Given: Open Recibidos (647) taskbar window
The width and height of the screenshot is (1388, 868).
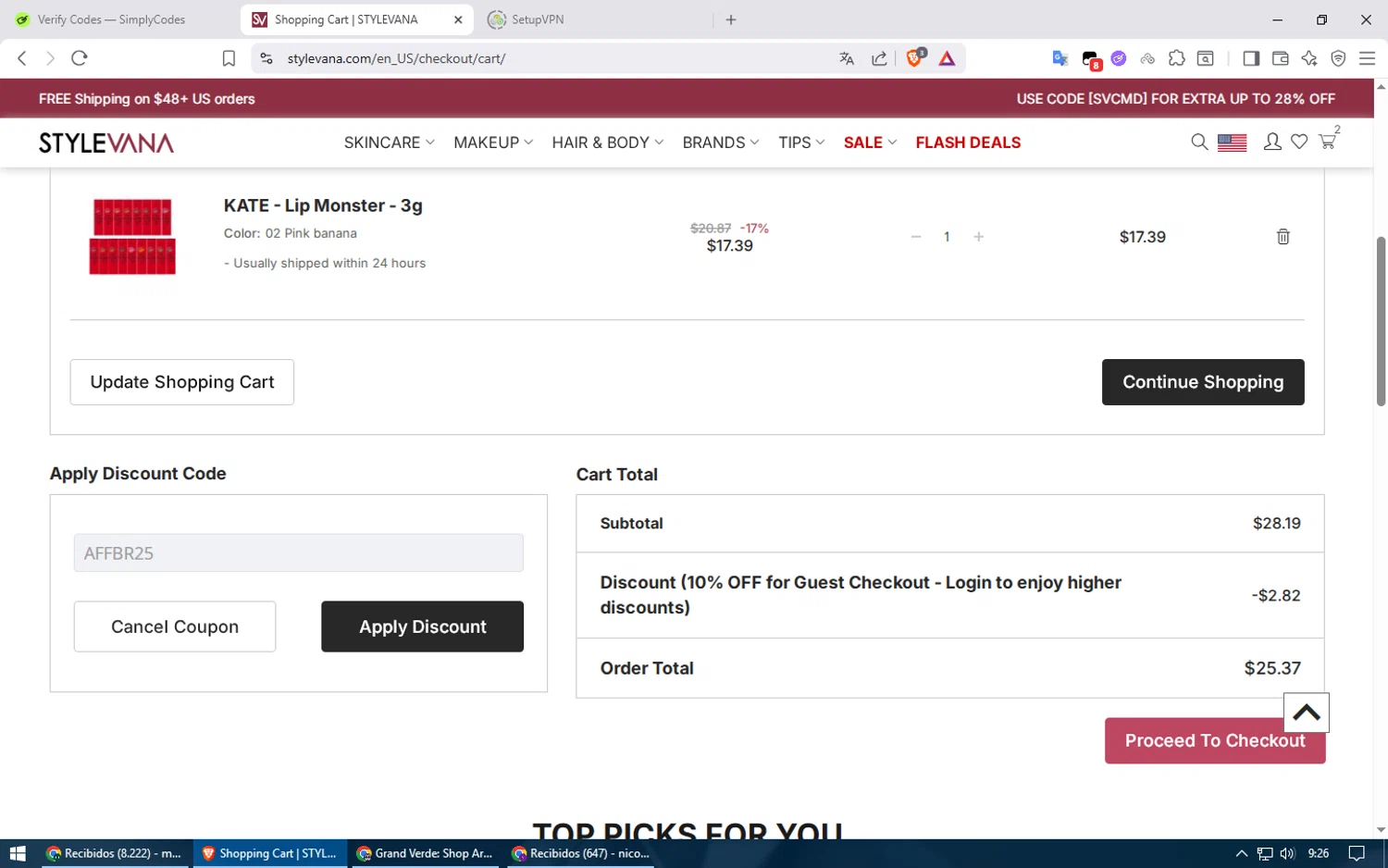Looking at the screenshot, I should [581, 853].
